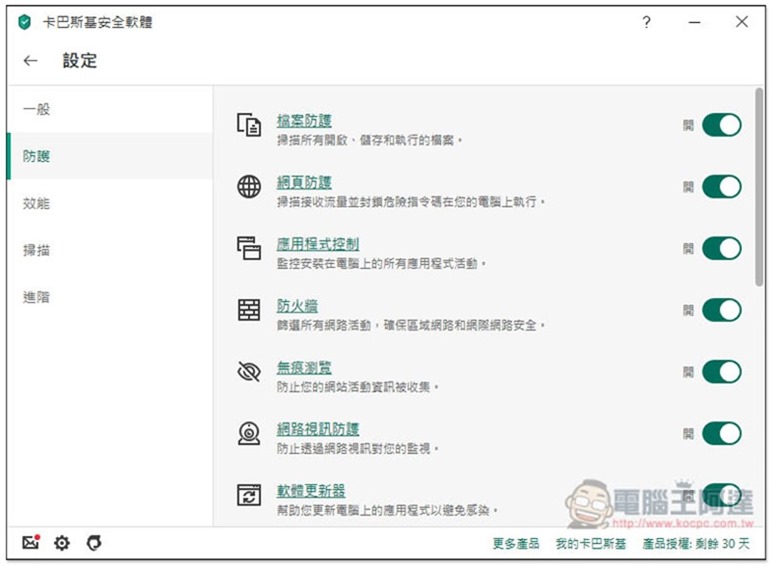
Task: Click the Webcam Protection (網路視訊防護) camera icon
Action: tap(249, 433)
